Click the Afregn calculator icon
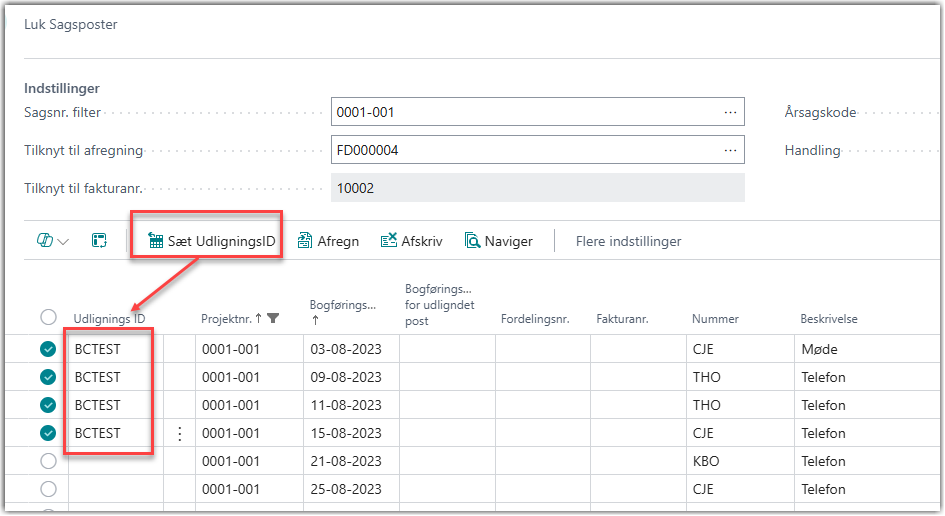Image resolution: width=945 pixels, height=516 pixels. 305,241
